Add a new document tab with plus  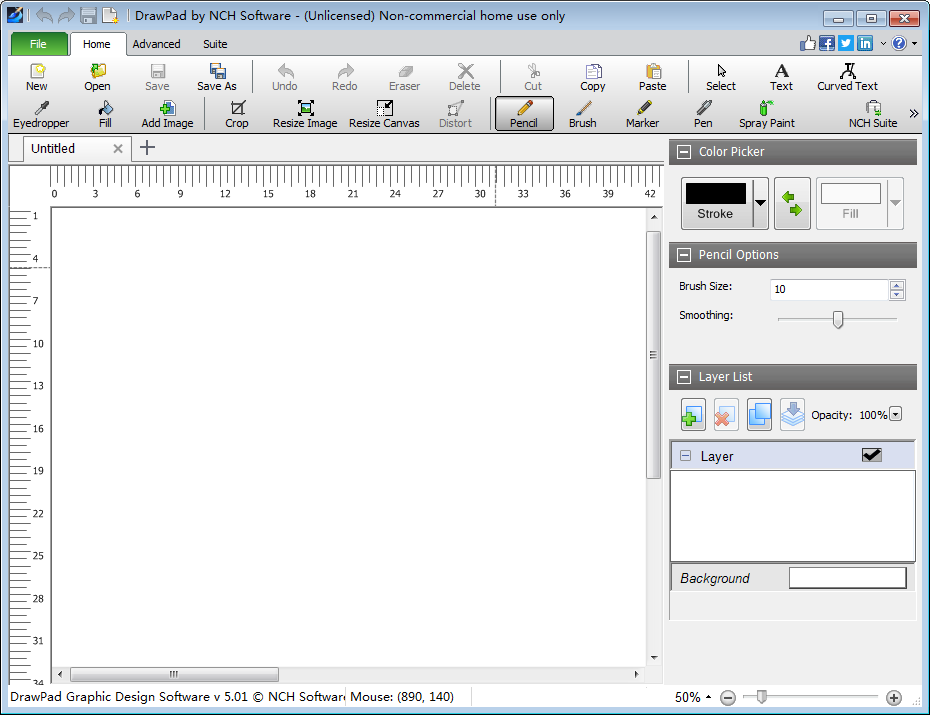click(x=147, y=148)
